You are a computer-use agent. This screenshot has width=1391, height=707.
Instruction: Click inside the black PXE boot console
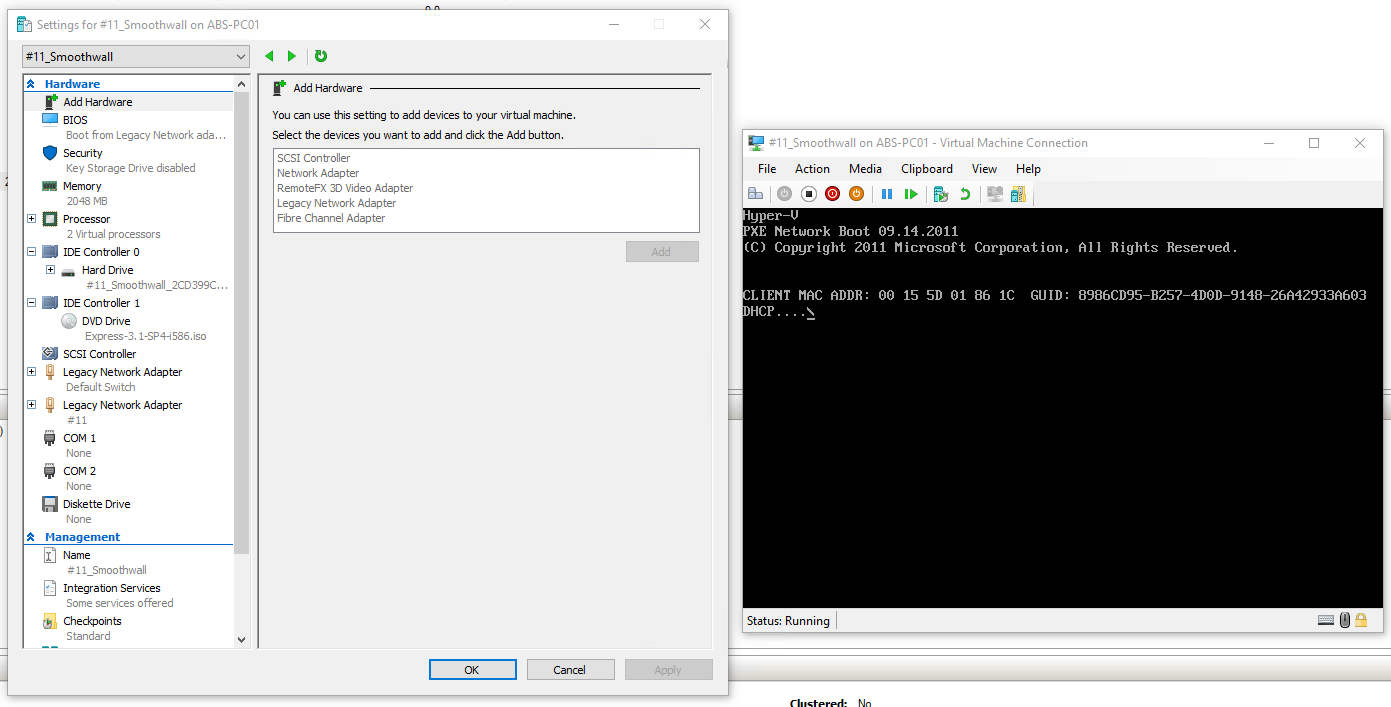pyautogui.click(x=1062, y=408)
